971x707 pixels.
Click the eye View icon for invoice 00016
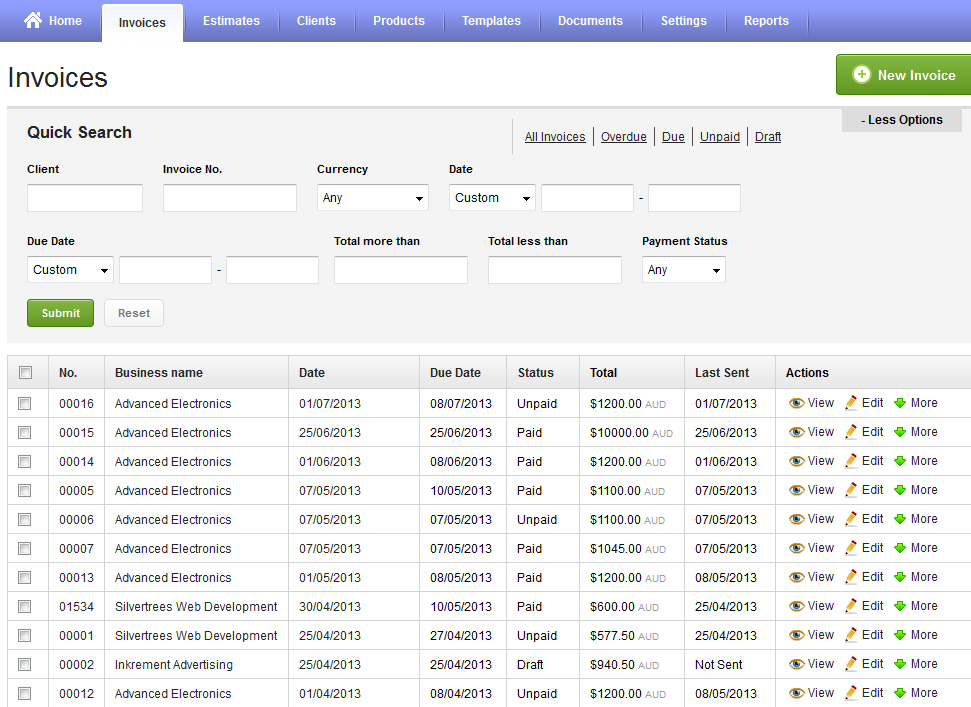796,404
